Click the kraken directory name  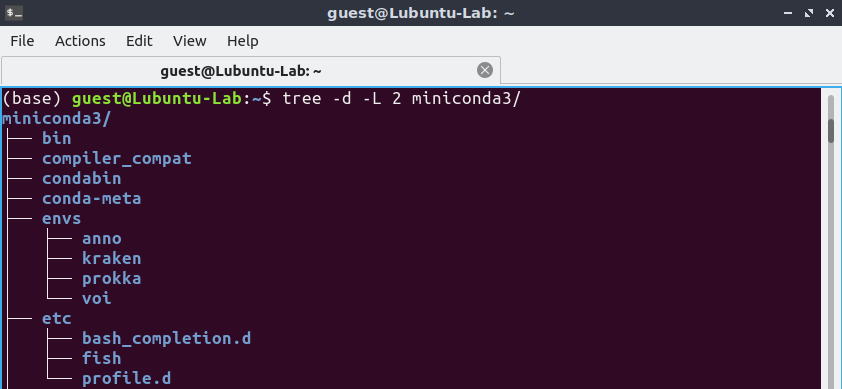pos(112,258)
